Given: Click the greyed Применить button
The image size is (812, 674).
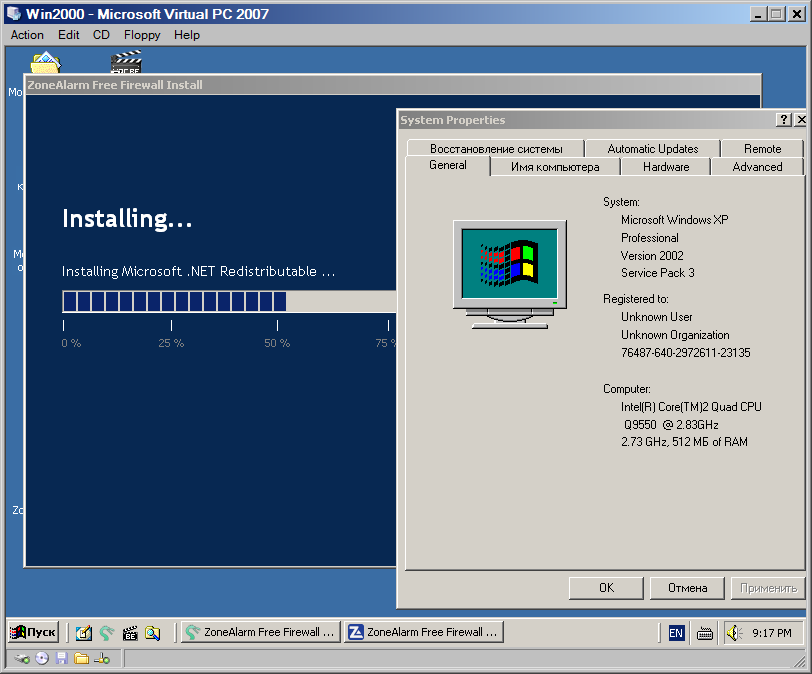Looking at the screenshot, I should pyautogui.click(x=768, y=588).
